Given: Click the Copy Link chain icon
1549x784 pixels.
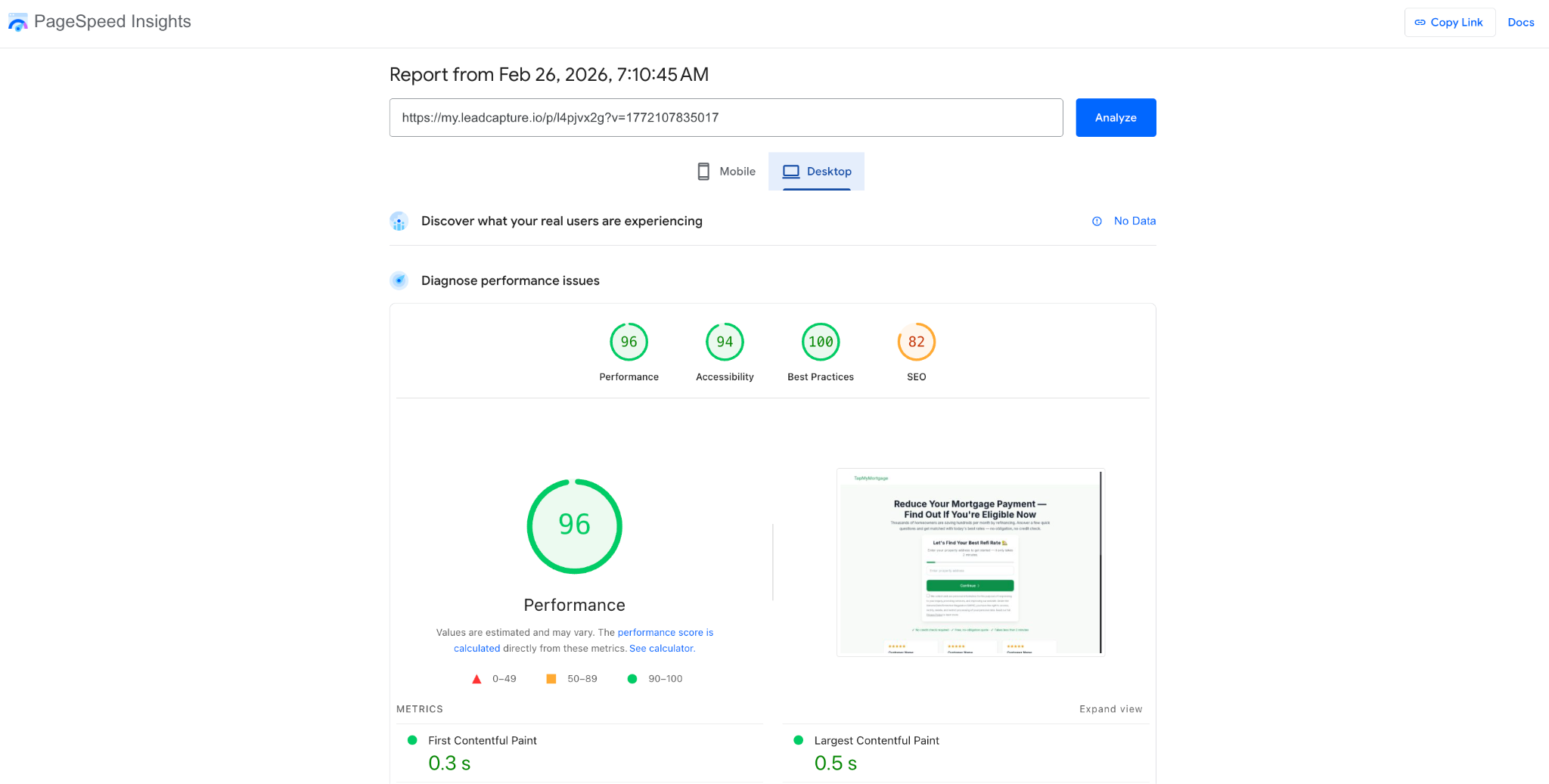Looking at the screenshot, I should click(x=1420, y=22).
